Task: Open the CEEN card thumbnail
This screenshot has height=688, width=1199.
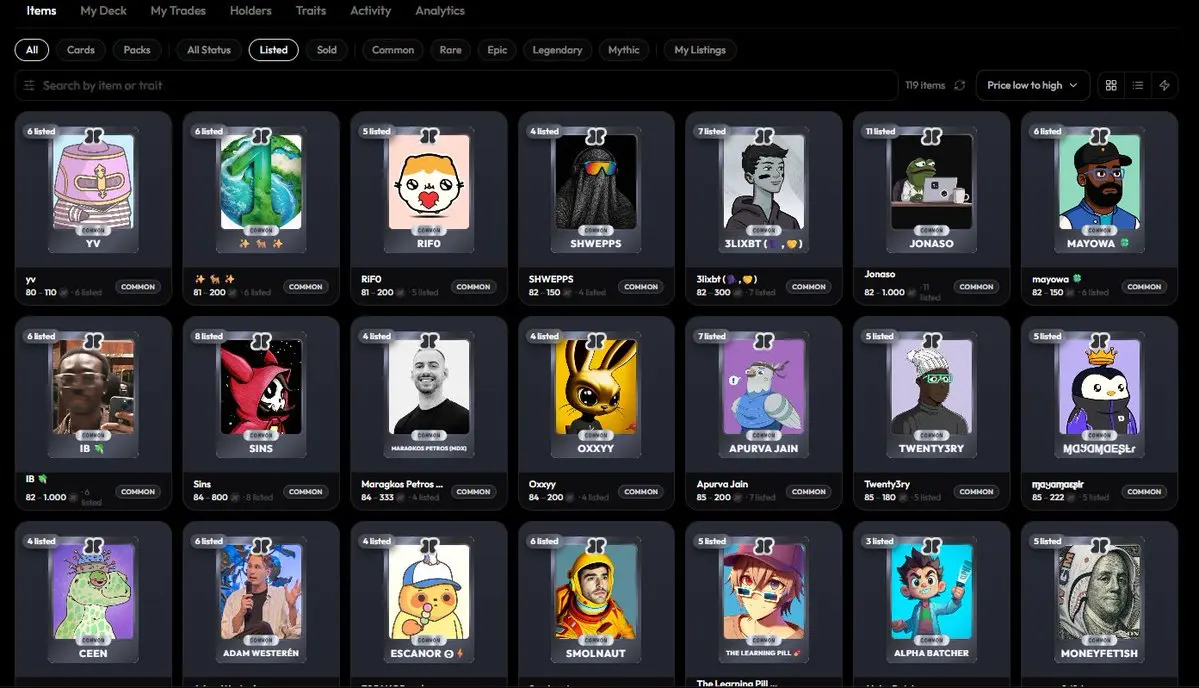Action: 93,600
